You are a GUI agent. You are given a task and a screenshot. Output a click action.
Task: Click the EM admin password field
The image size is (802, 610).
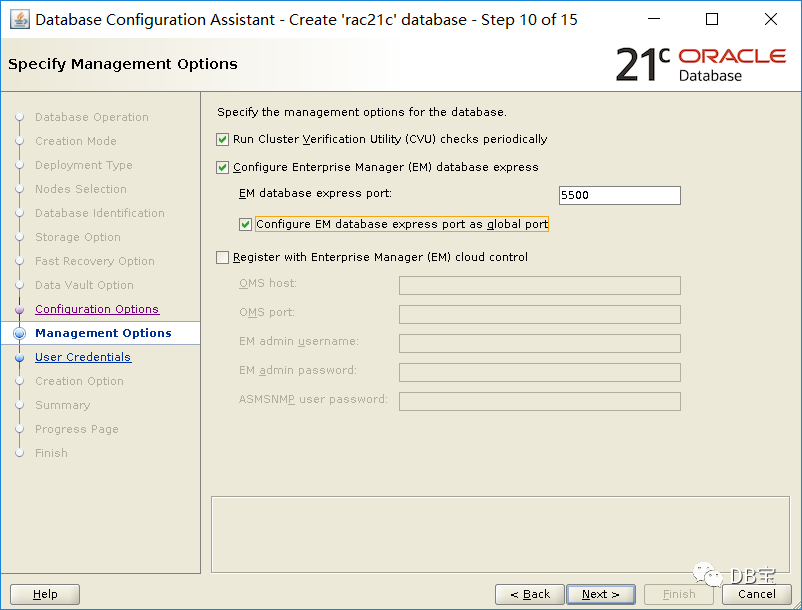(540, 372)
